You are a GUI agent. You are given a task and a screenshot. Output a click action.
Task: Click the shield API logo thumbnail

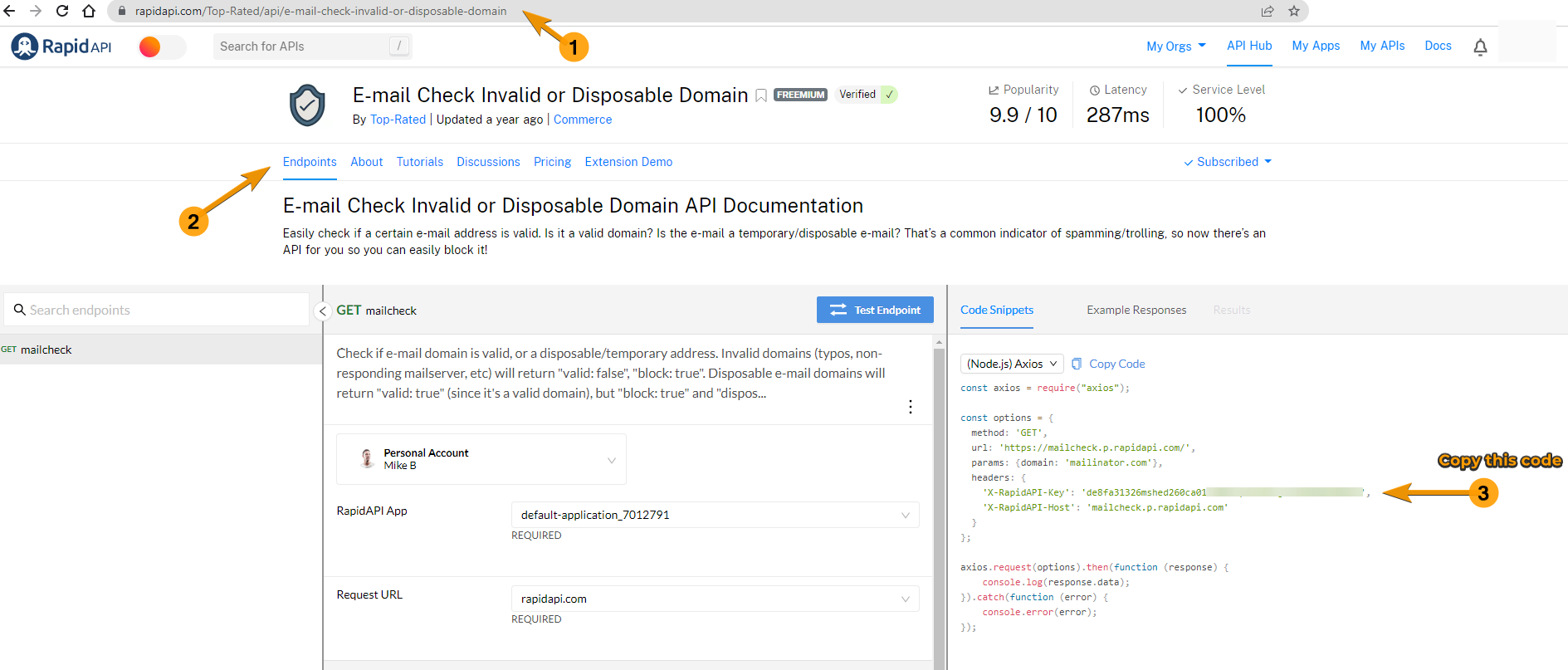click(x=307, y=105)
